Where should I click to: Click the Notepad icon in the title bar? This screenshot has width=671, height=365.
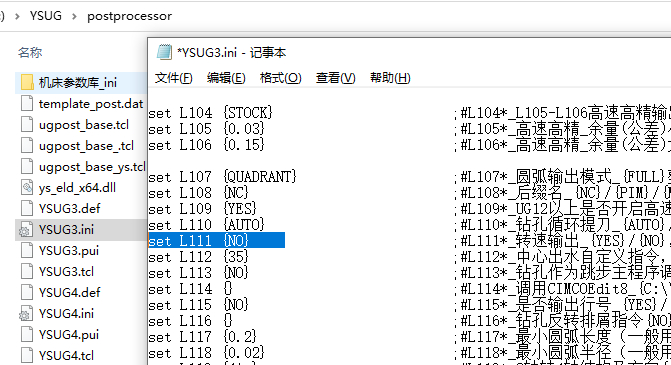coord(164,52)
